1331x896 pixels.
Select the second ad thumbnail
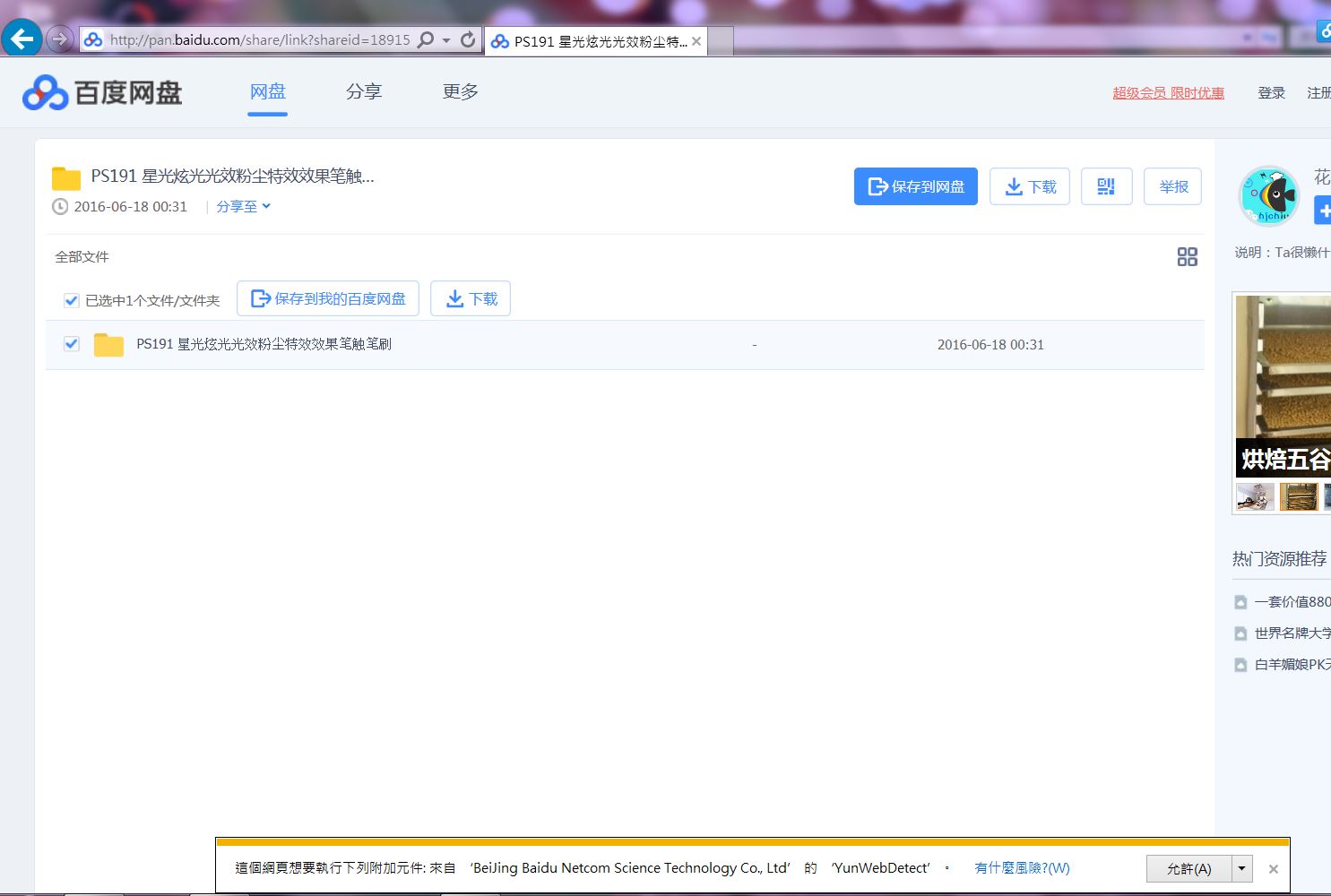1299,496
